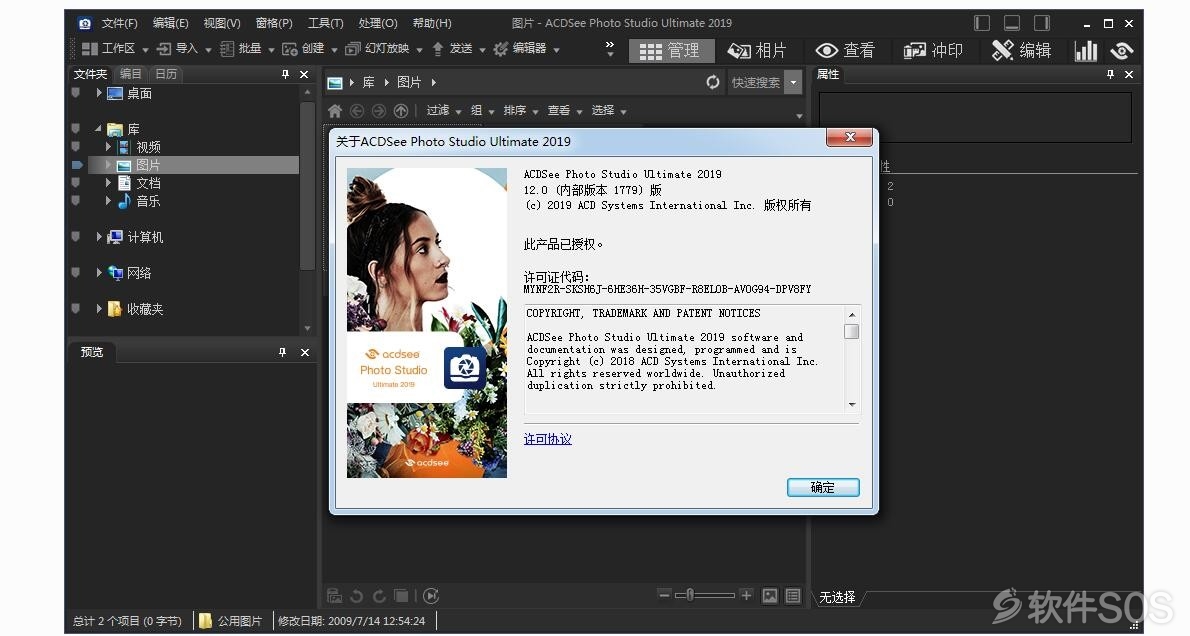Open the 许可协议 license agreement link
This screenshot has width=1190, height=636.
tap(547, 439)
